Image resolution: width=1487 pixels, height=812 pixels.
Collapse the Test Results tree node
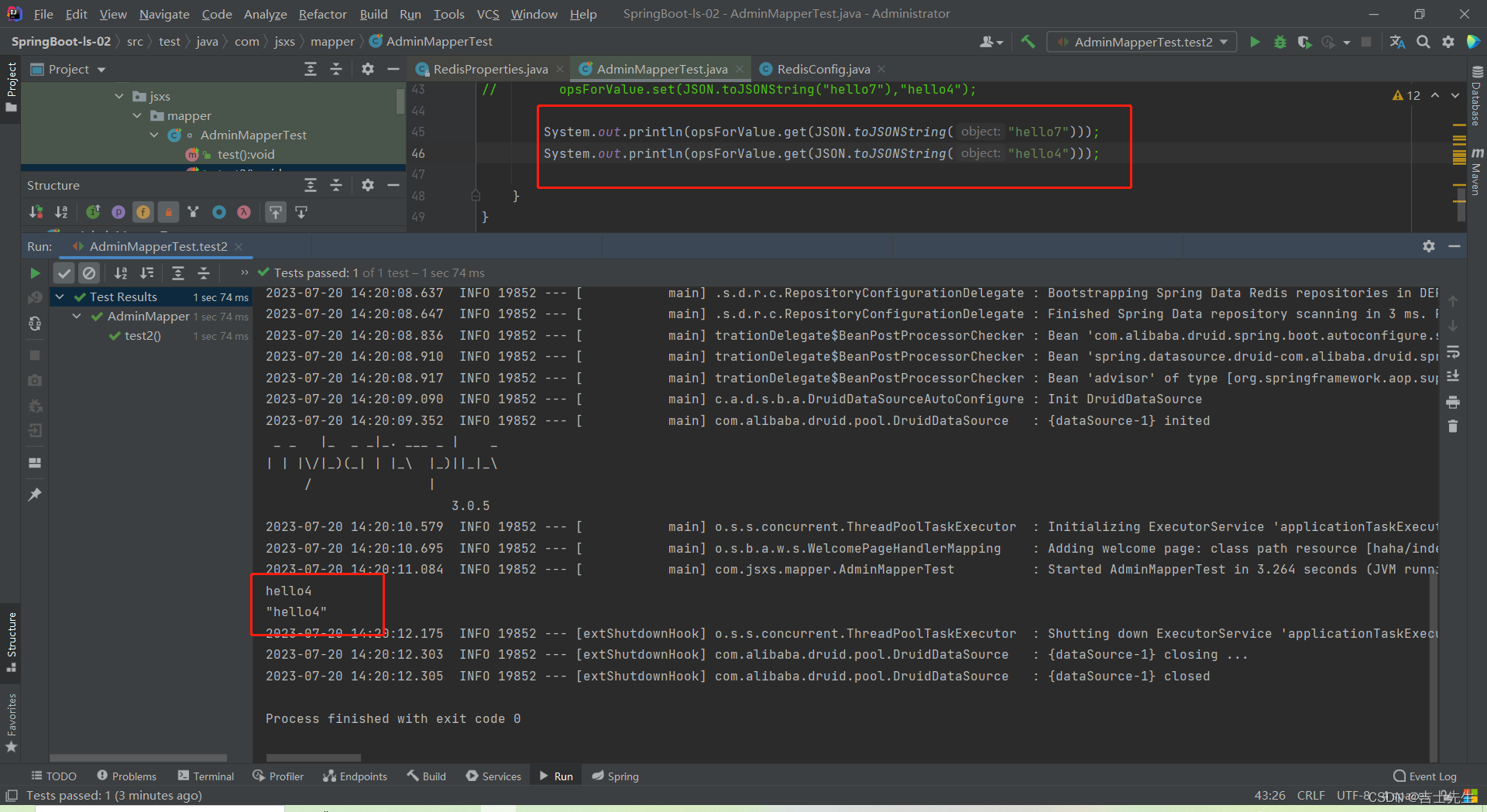click(60, 296)
